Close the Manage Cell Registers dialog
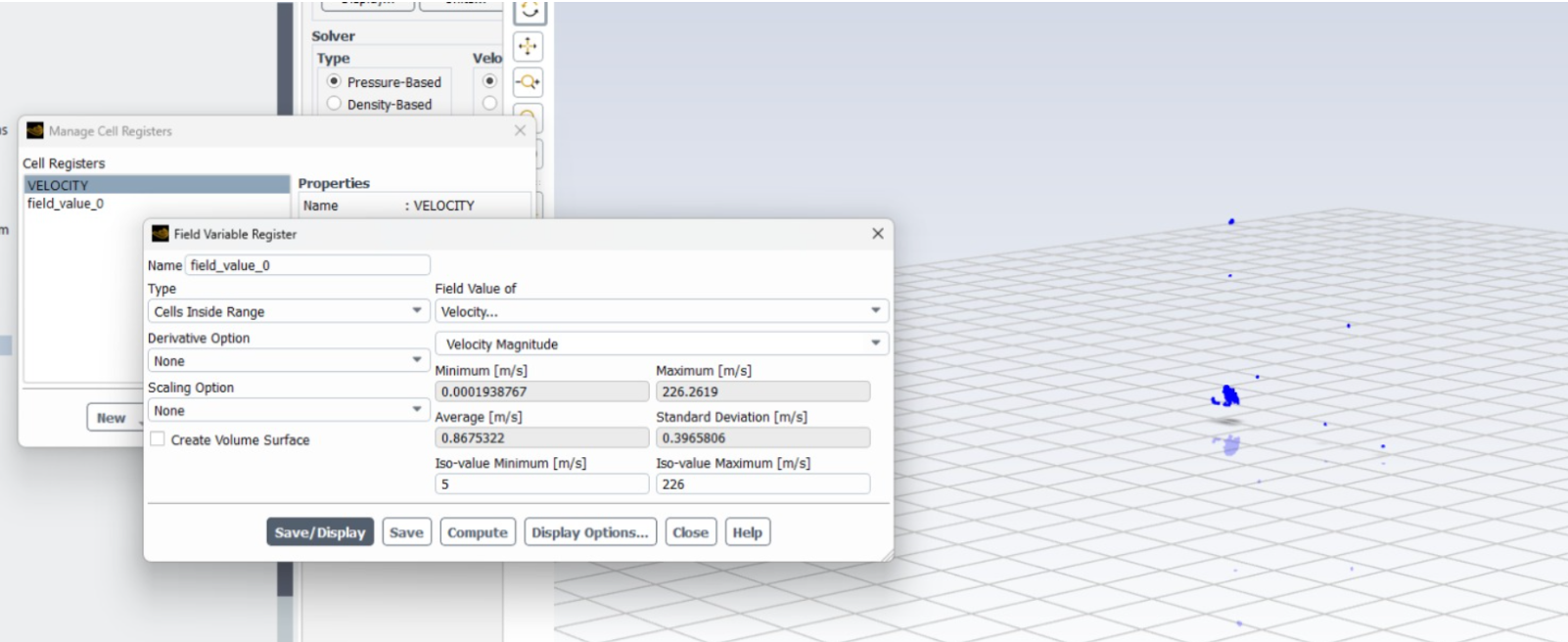The width and height of the screenshot is (1568, 642). pos(520,130)
